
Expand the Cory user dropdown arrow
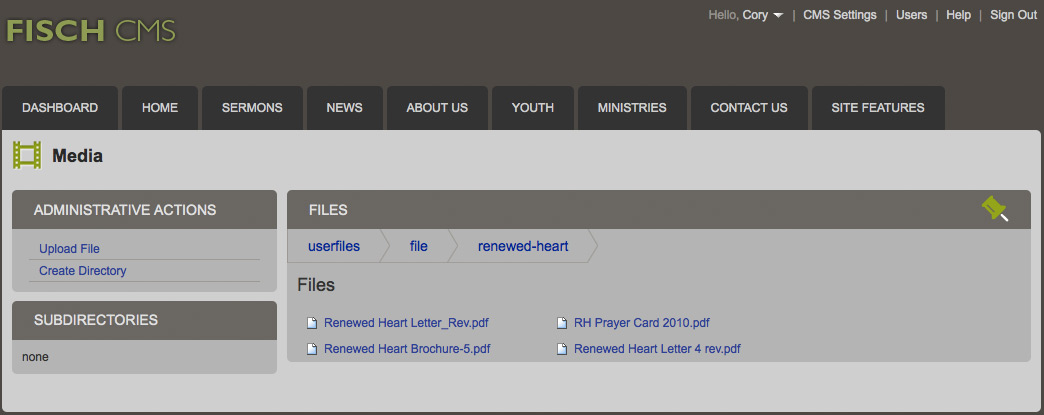click(778, 15)
